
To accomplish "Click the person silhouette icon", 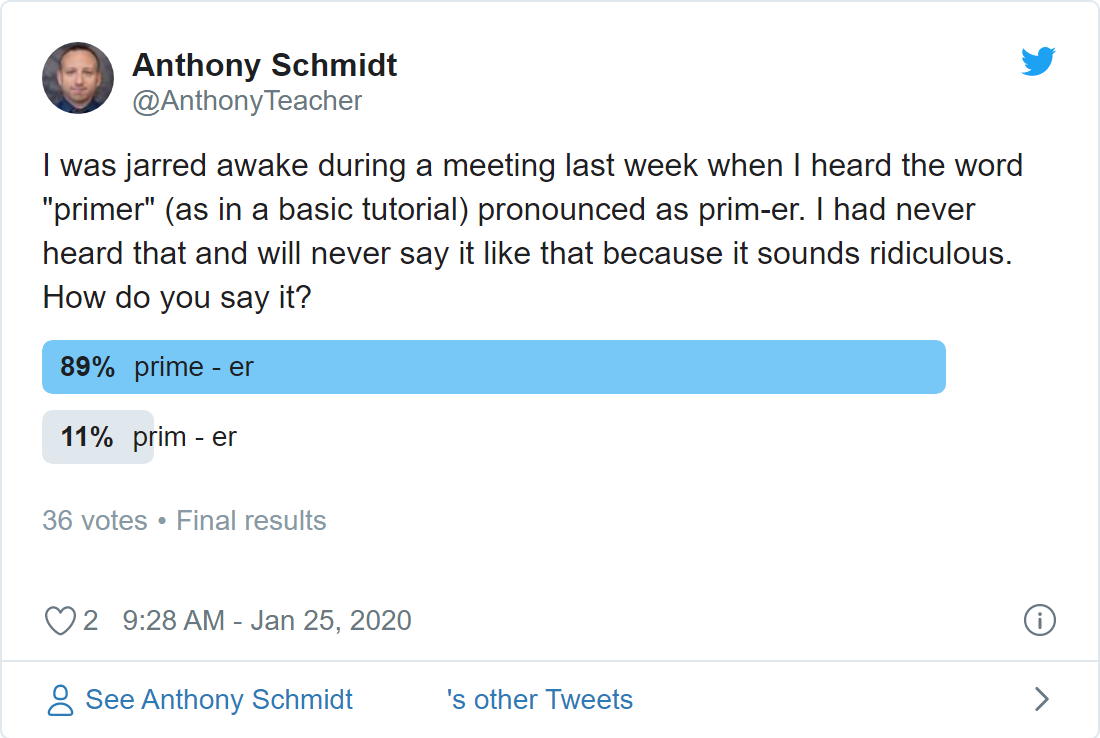I will coord(60,699).
